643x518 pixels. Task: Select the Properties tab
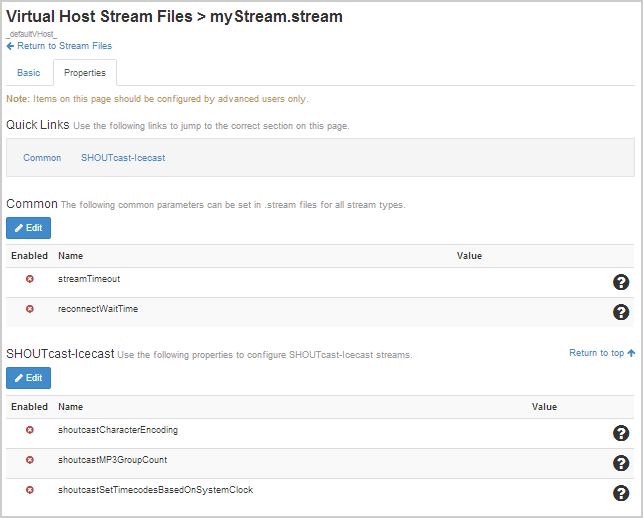(85, 73)
